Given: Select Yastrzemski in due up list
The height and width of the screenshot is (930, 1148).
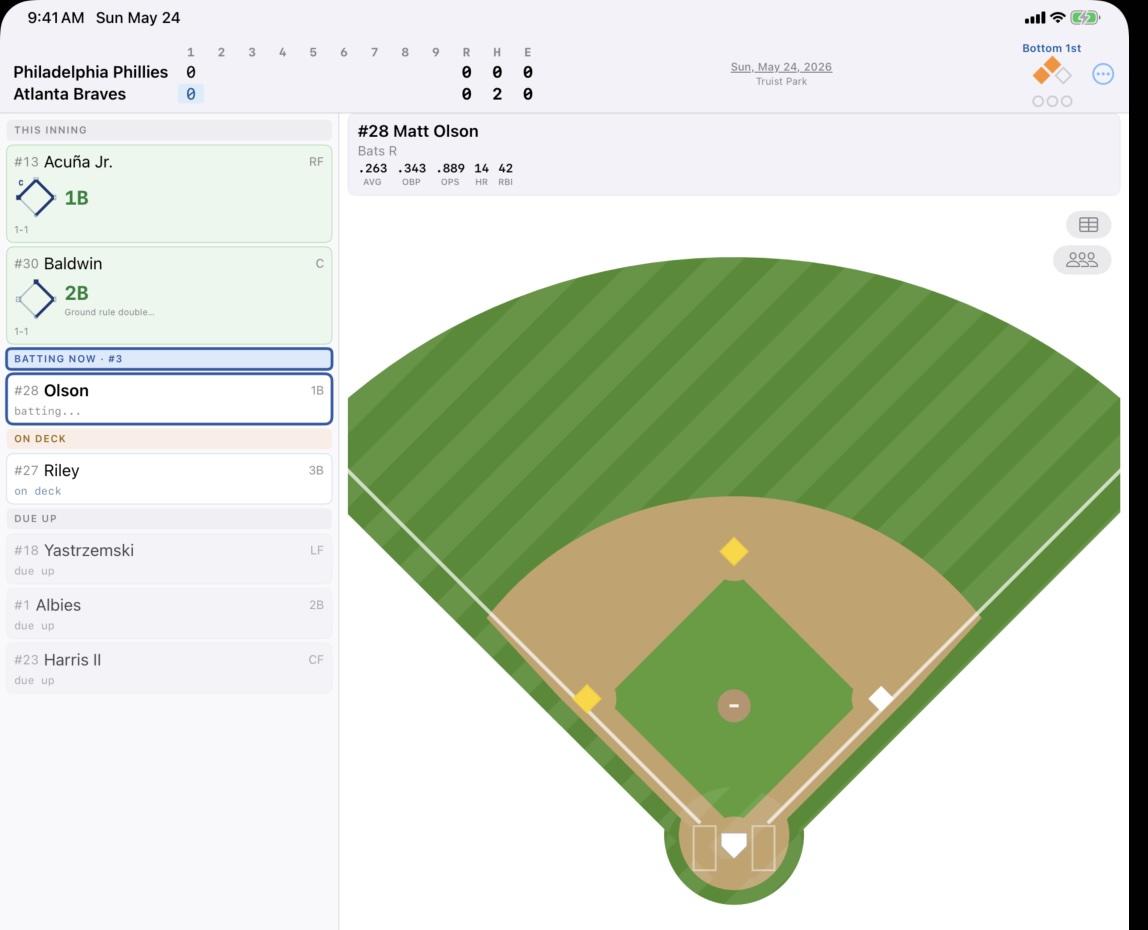Looking at the screenshot, I should pos(169,559).
